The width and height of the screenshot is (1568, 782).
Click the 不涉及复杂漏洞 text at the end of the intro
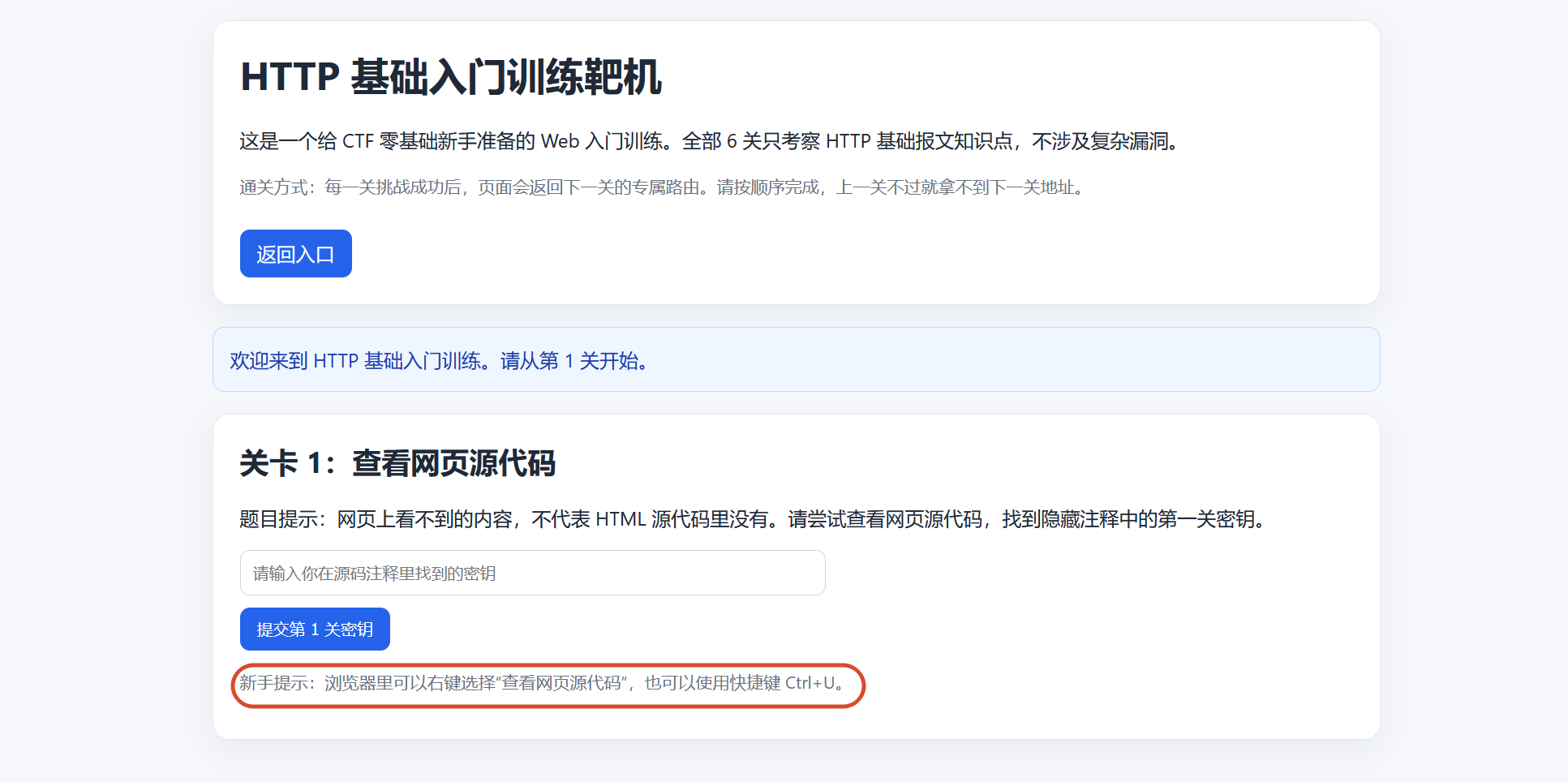click(x=1099, y=141)
